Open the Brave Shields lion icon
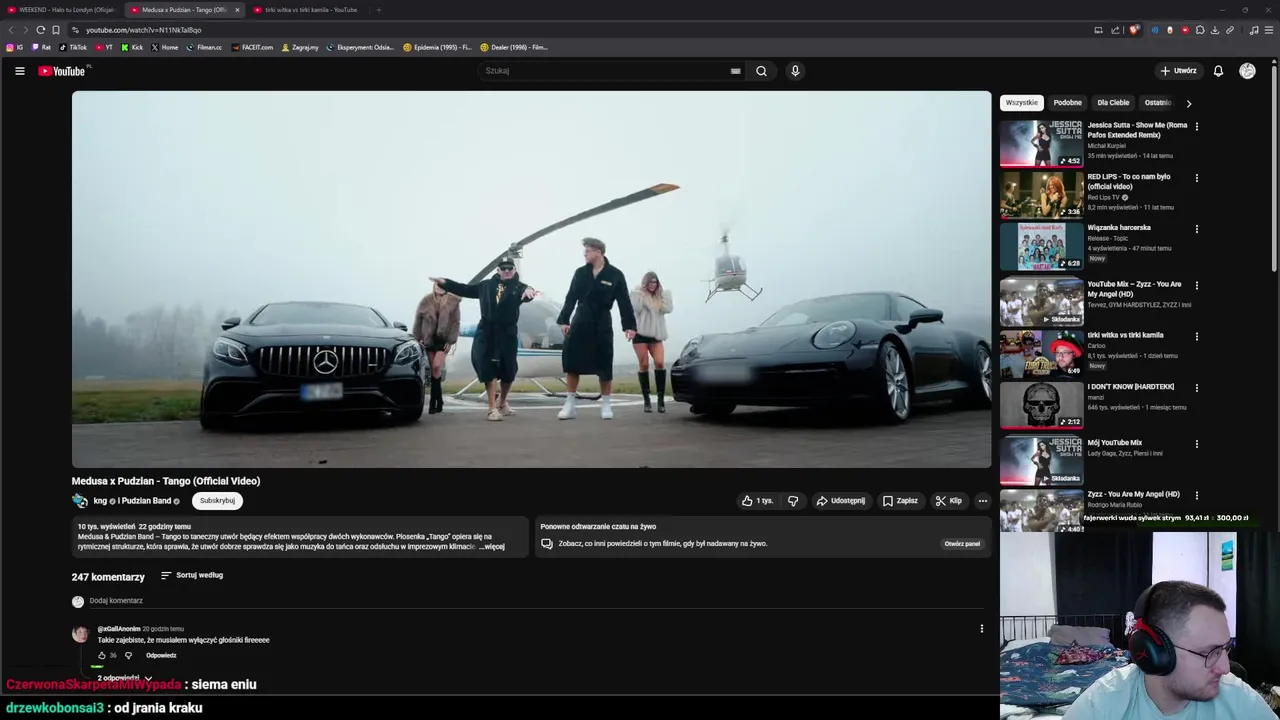The width and height of the screenshot is (1280, 720). click(x=1134, y=30)
